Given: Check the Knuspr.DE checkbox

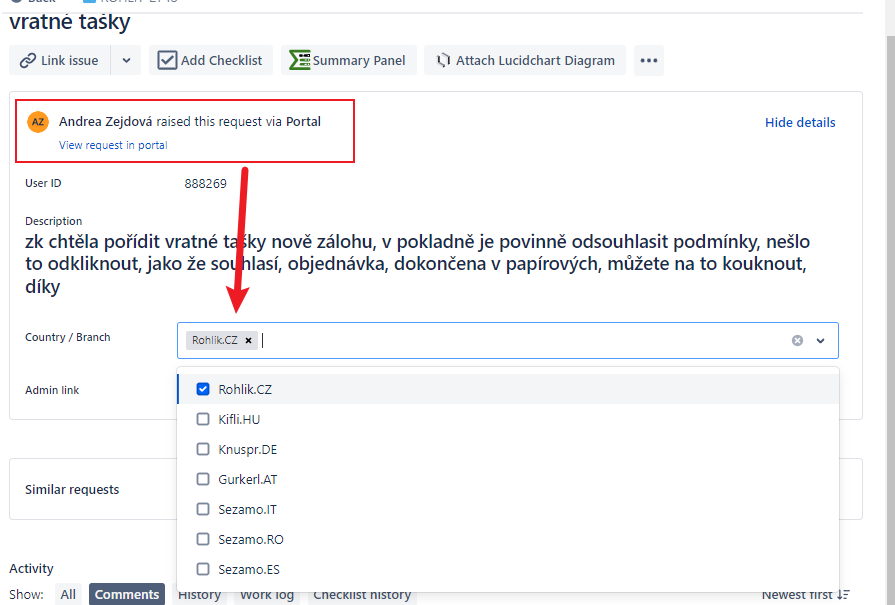Looking at the screenshot, I should pyautogui.click(x=203, y=449).
